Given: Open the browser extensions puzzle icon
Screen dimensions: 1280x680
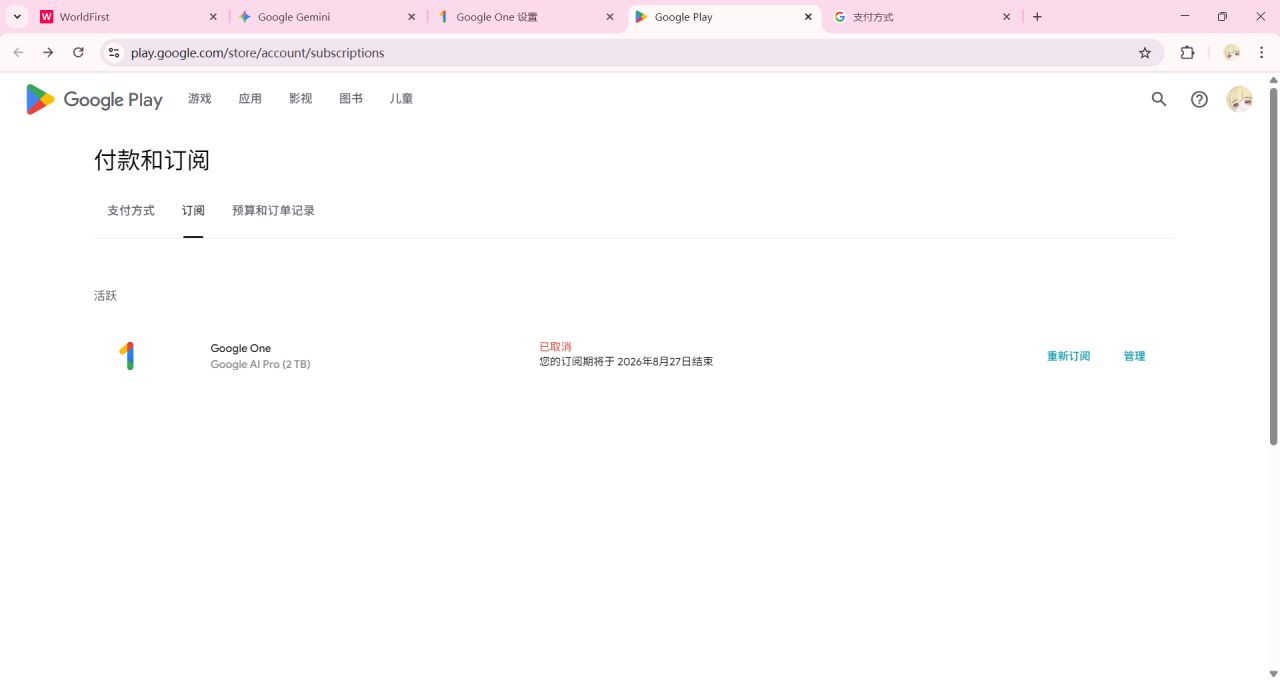Looking at the screenshot, I should (1188, 53).
